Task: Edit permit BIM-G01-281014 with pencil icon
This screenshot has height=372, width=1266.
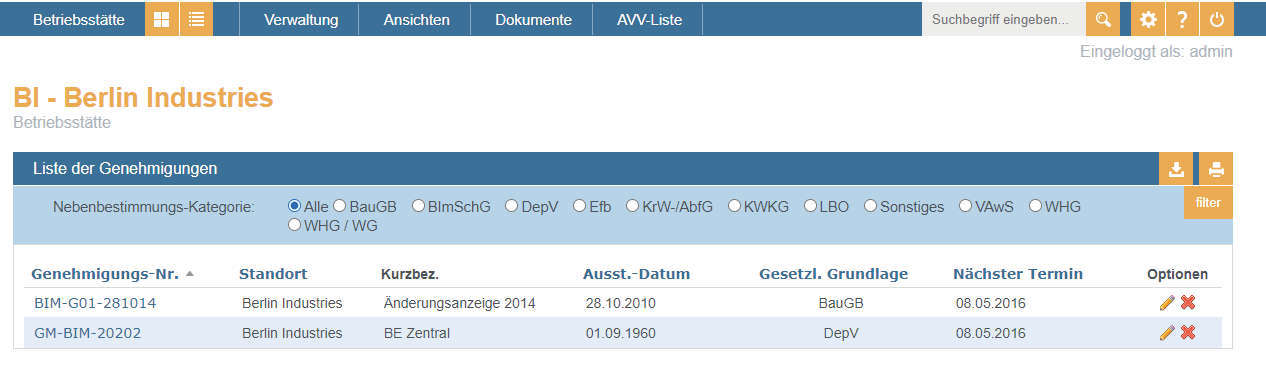Action: (1167, 303)
